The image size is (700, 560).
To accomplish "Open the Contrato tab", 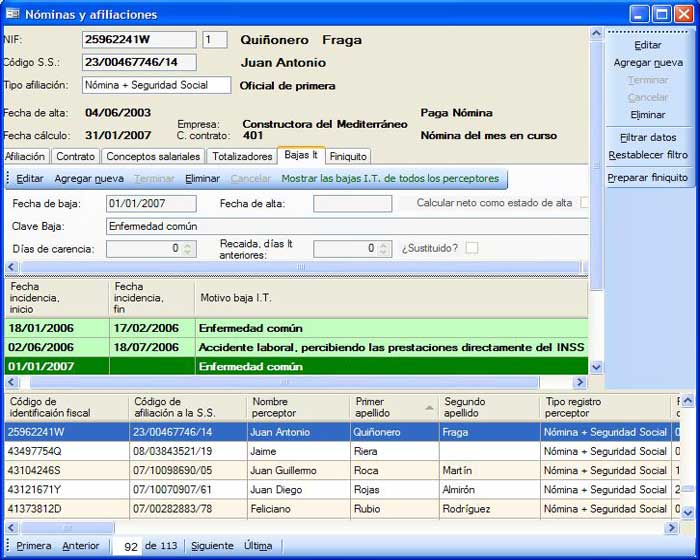I will tap(75, 157).
